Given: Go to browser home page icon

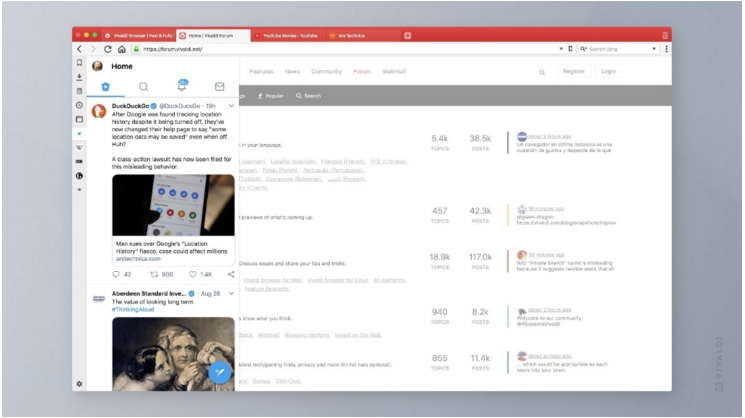Looking at the screenshot, I should click(122, 49).
